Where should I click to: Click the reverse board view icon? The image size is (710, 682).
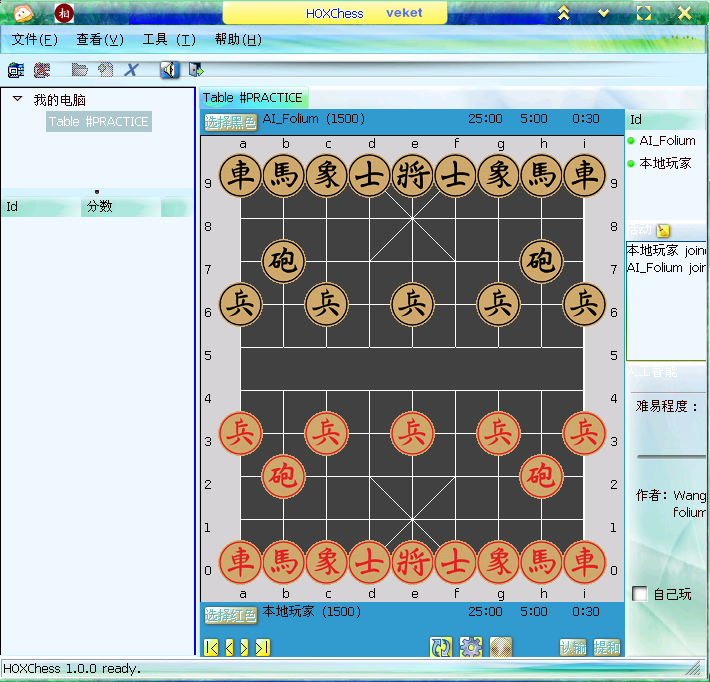pos(441,647)
